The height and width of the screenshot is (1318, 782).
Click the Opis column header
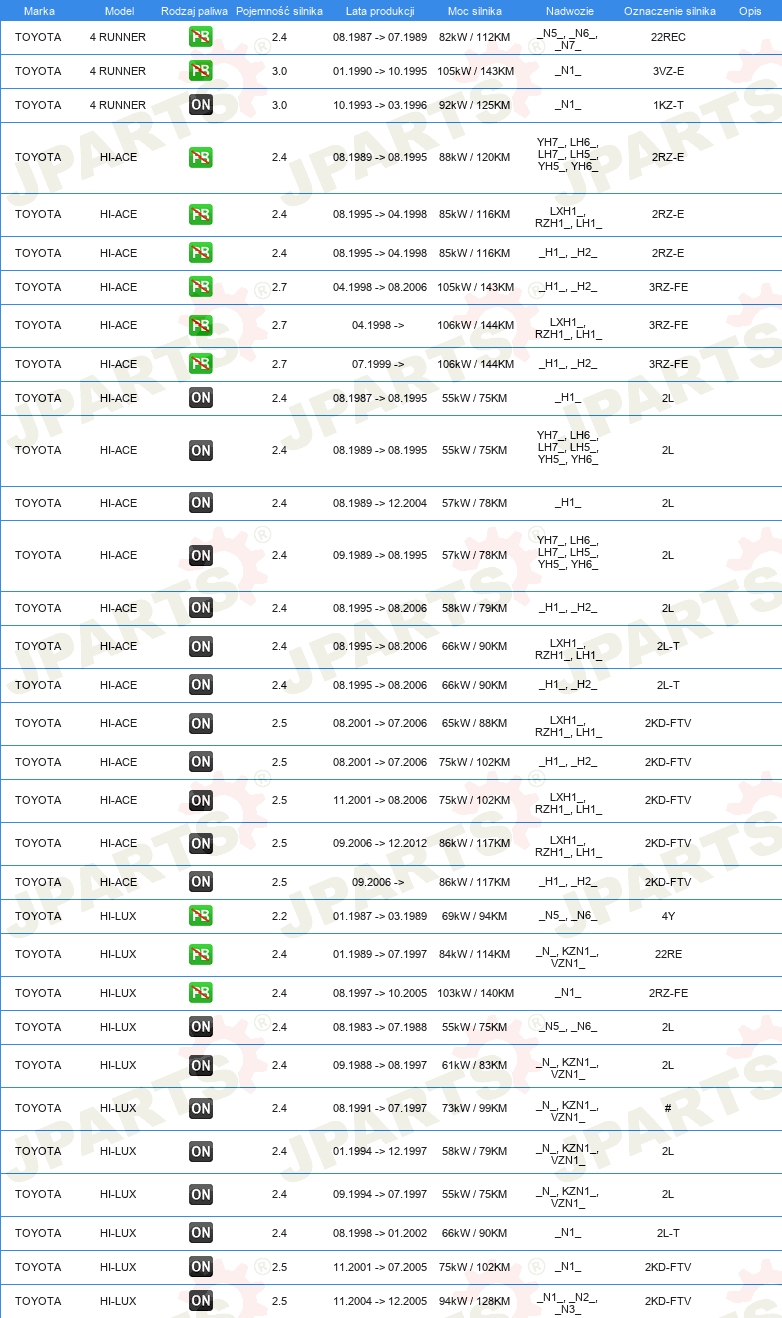750,10
